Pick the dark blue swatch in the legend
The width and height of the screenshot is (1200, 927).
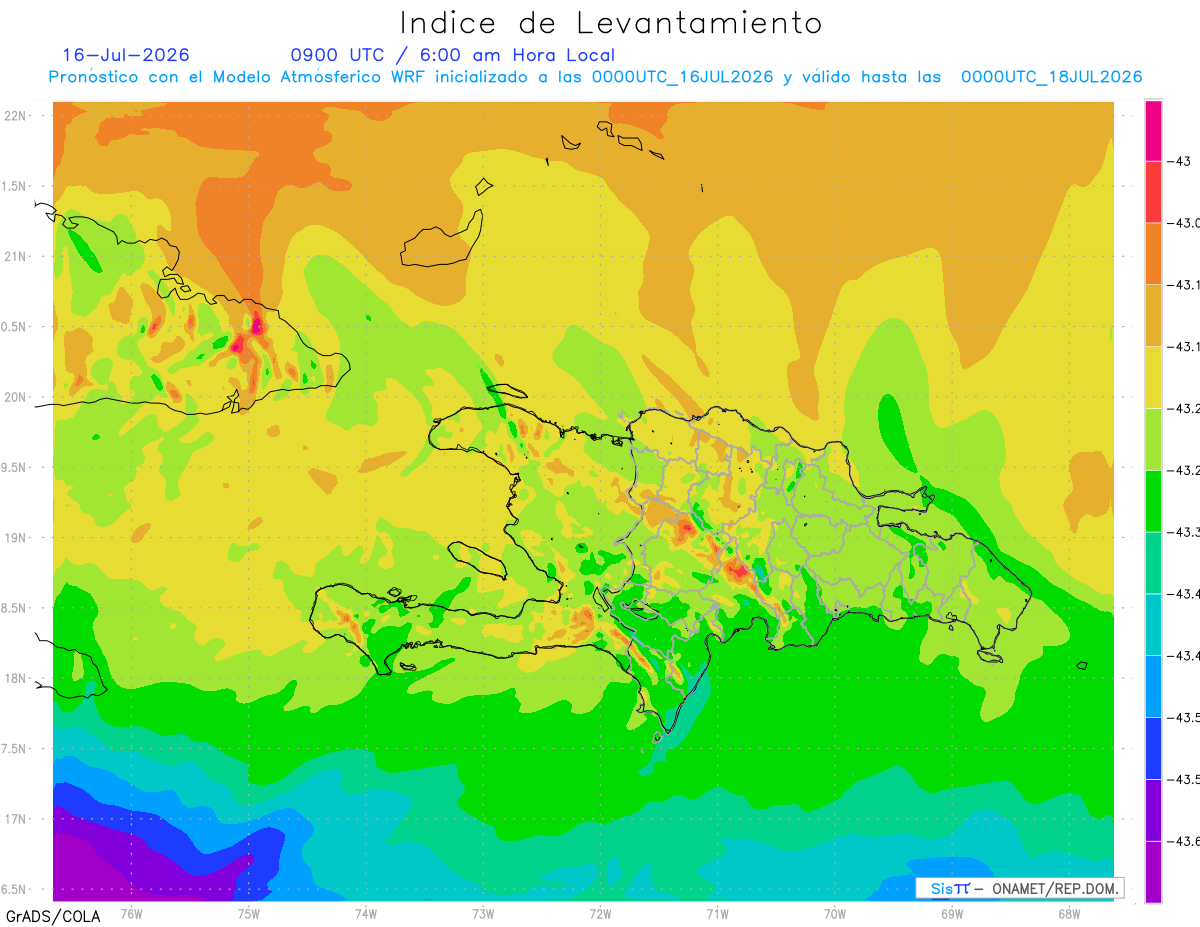(x=1153, y=748)
